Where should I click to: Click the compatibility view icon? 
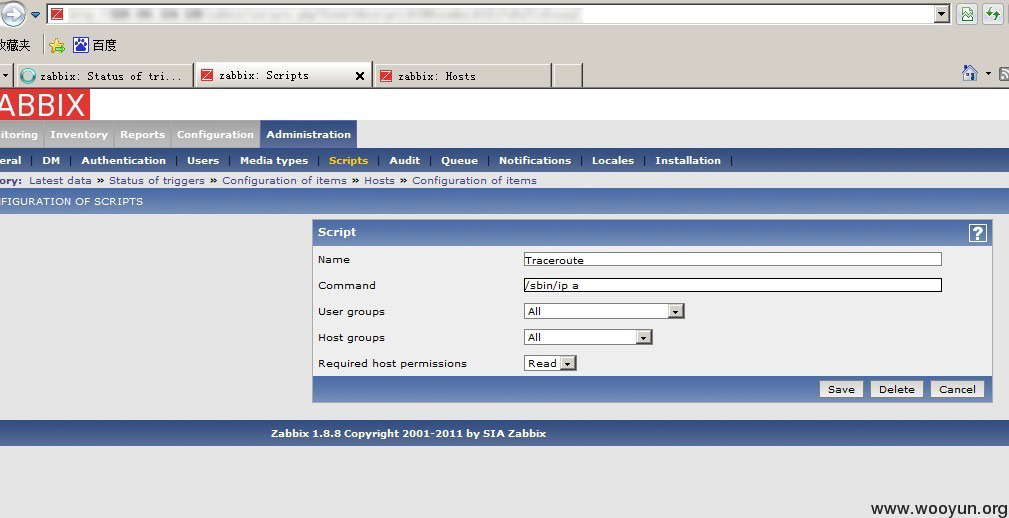coord(967,14)
